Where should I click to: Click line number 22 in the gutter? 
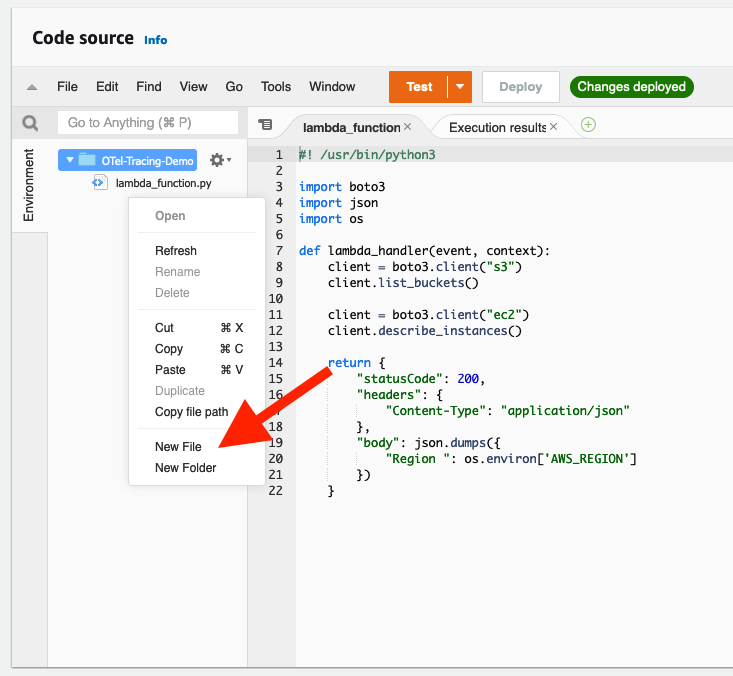point(276,491)
